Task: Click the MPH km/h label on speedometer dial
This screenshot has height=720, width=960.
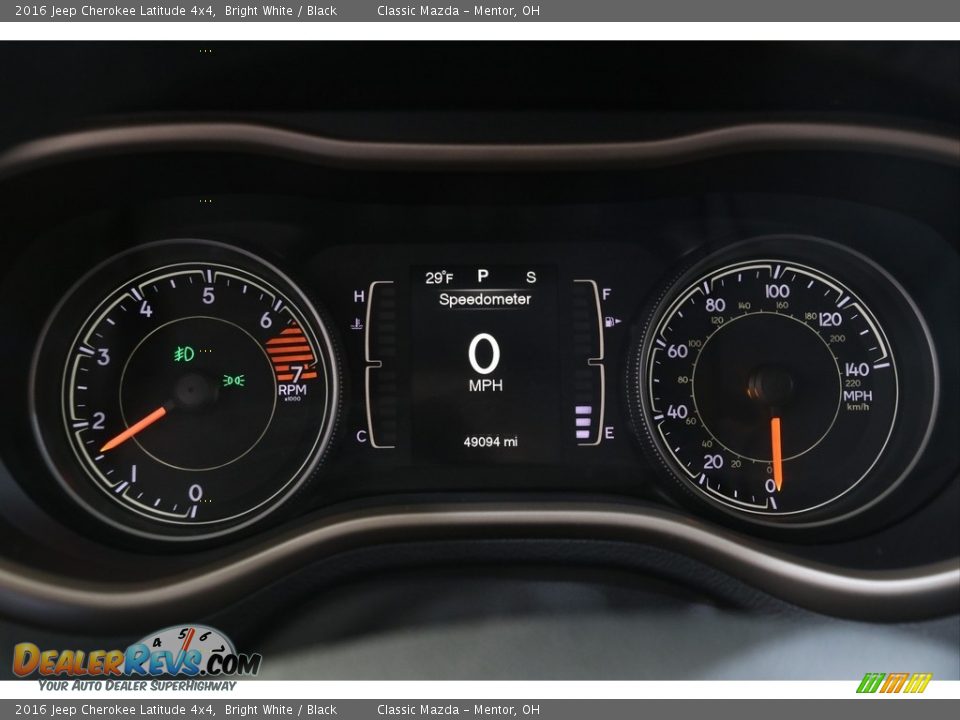Action: point(857,400)
